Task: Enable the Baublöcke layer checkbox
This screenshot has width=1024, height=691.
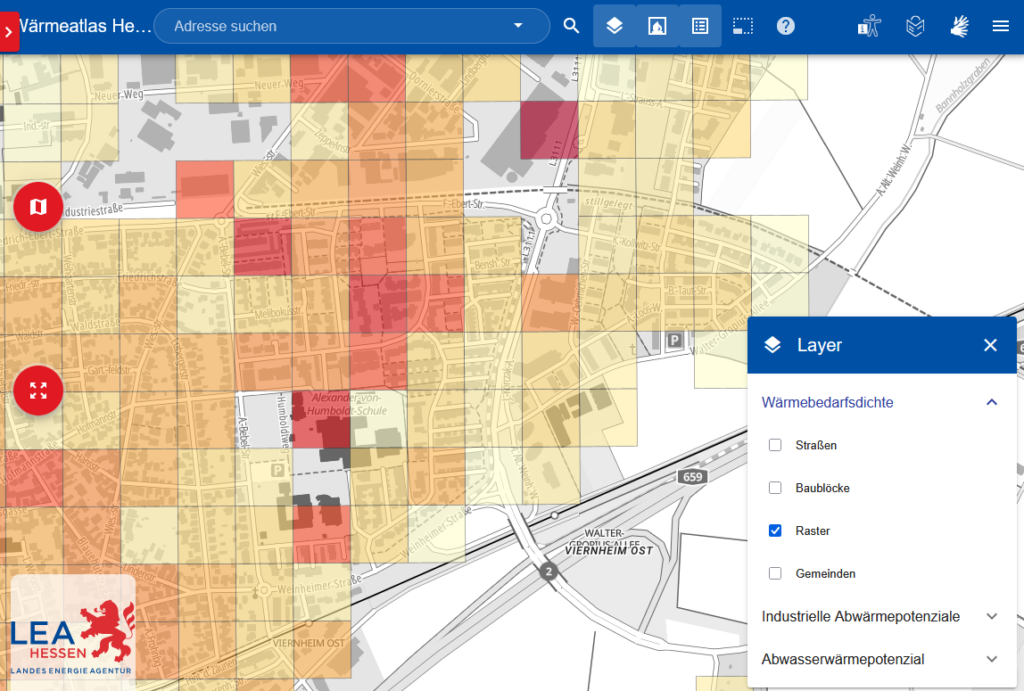Action: pos(775,488)
